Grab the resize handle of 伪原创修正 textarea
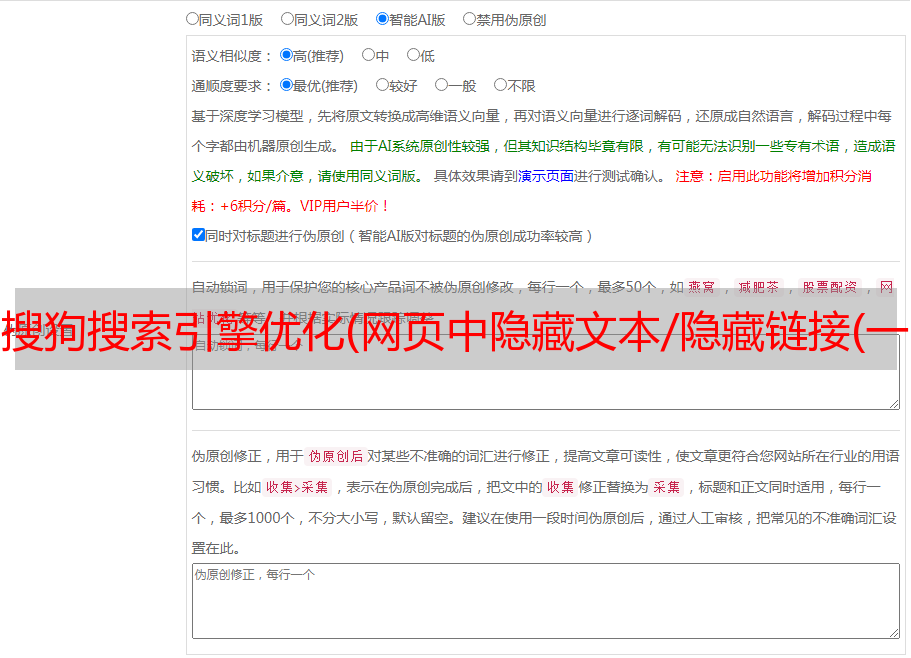The width and height of the screenshot is (911, 658). (x=894, y=632)
